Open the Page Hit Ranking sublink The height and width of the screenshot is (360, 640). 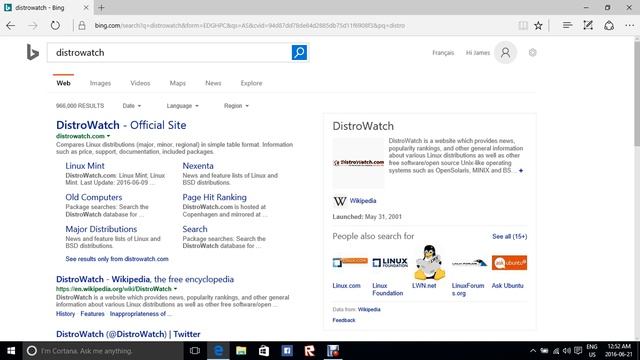pyautogui.click(x=214, y=197)
